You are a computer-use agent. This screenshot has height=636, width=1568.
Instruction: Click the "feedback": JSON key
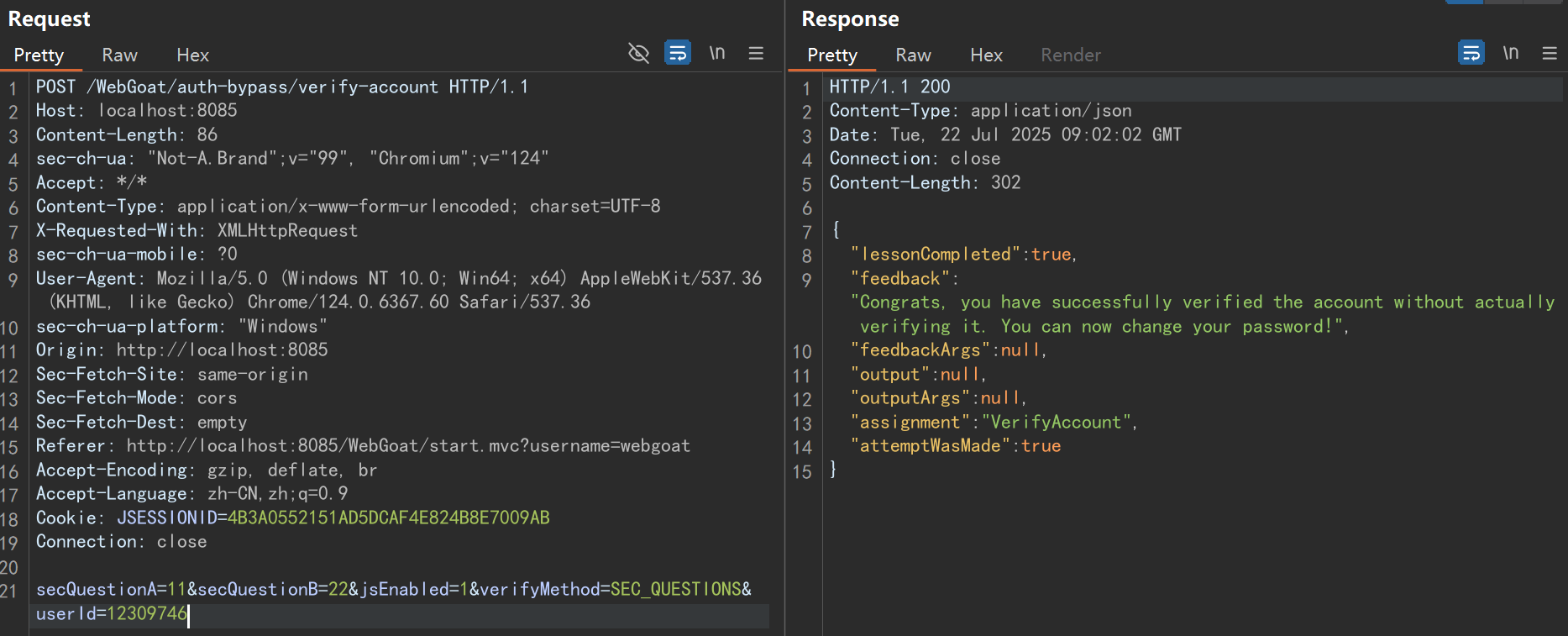905,278
